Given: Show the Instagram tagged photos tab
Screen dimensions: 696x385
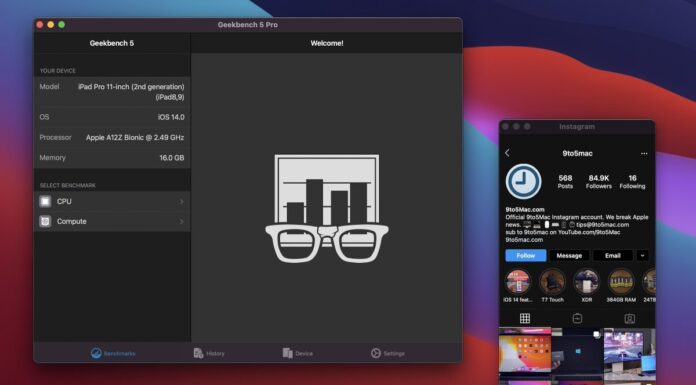Looking at the screenshot, I should click(x=629, y=318).
